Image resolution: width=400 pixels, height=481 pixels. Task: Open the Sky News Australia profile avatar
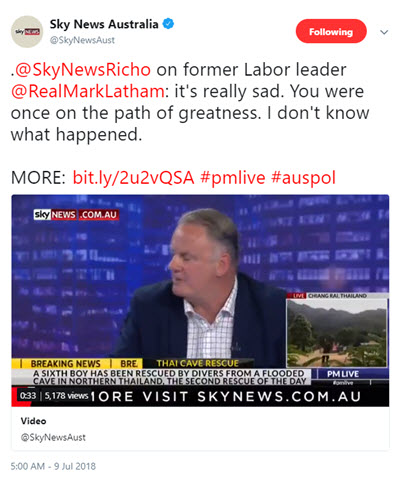27,32
